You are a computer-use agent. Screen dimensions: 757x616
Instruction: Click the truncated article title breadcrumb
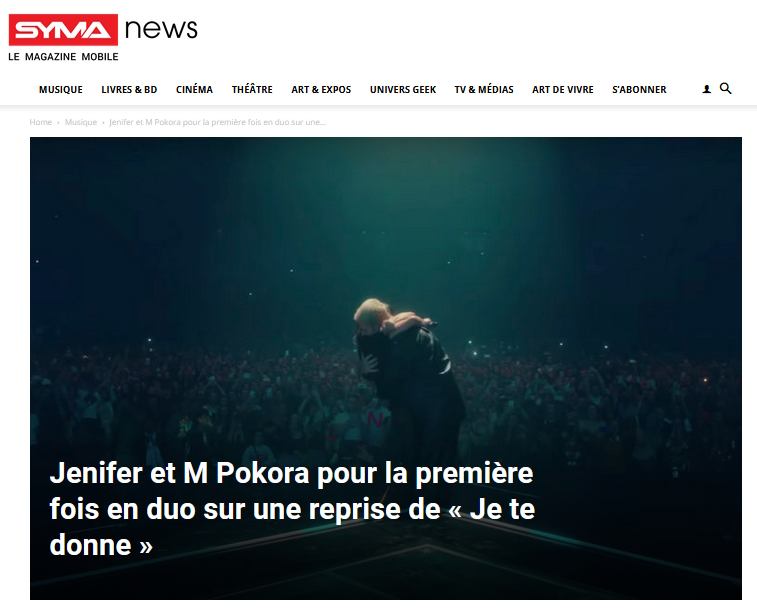coord(218,122)
